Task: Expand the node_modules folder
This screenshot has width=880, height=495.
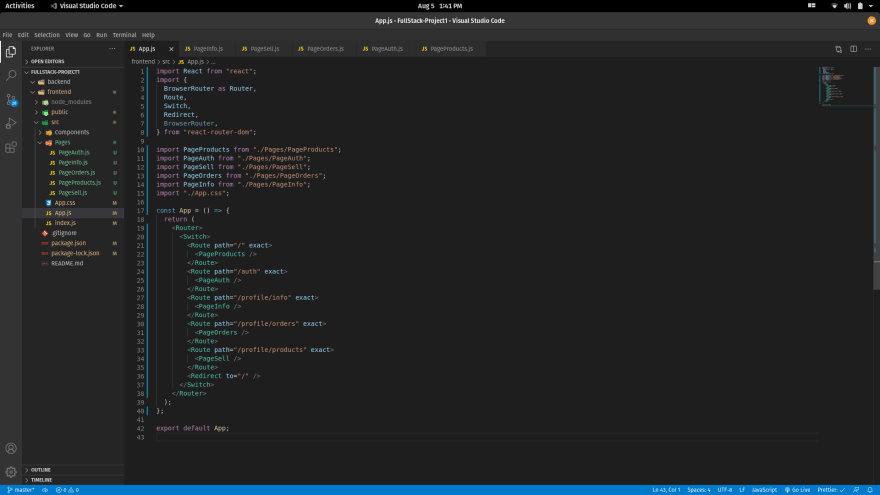Action: coord(73,102)
